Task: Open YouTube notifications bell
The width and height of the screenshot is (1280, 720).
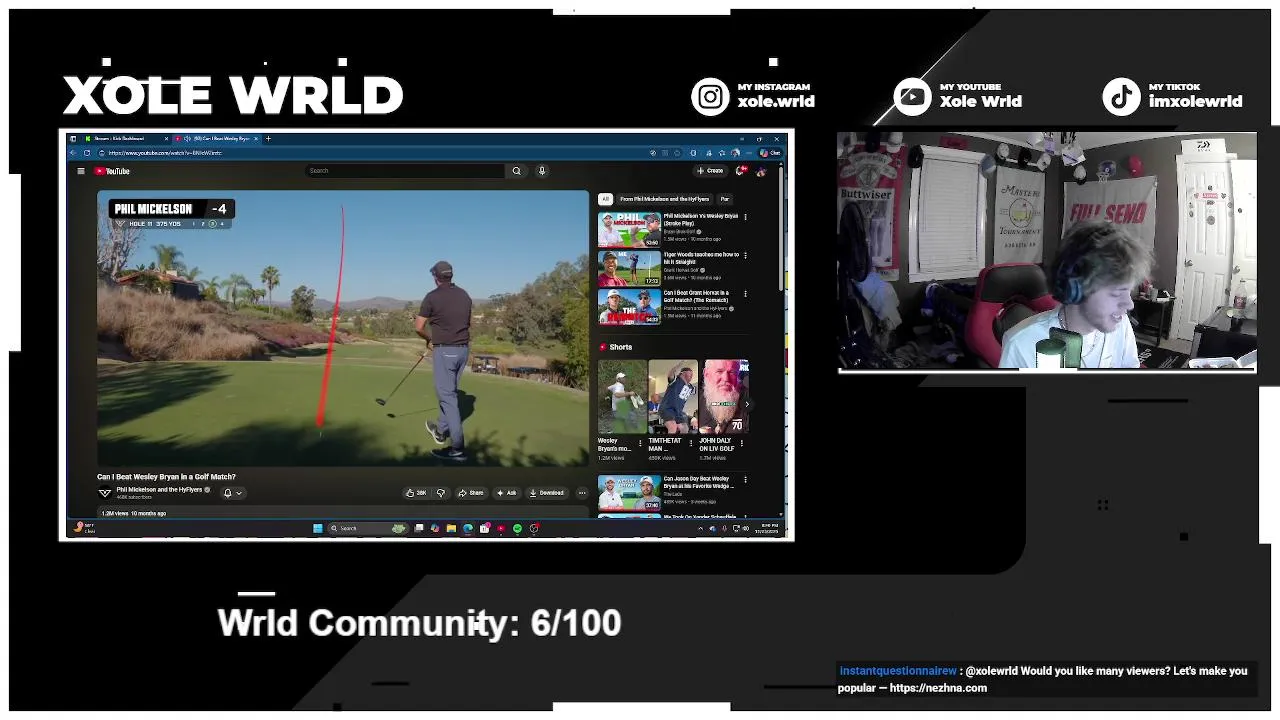Action: pyautogui.click(x=741, y=171)
